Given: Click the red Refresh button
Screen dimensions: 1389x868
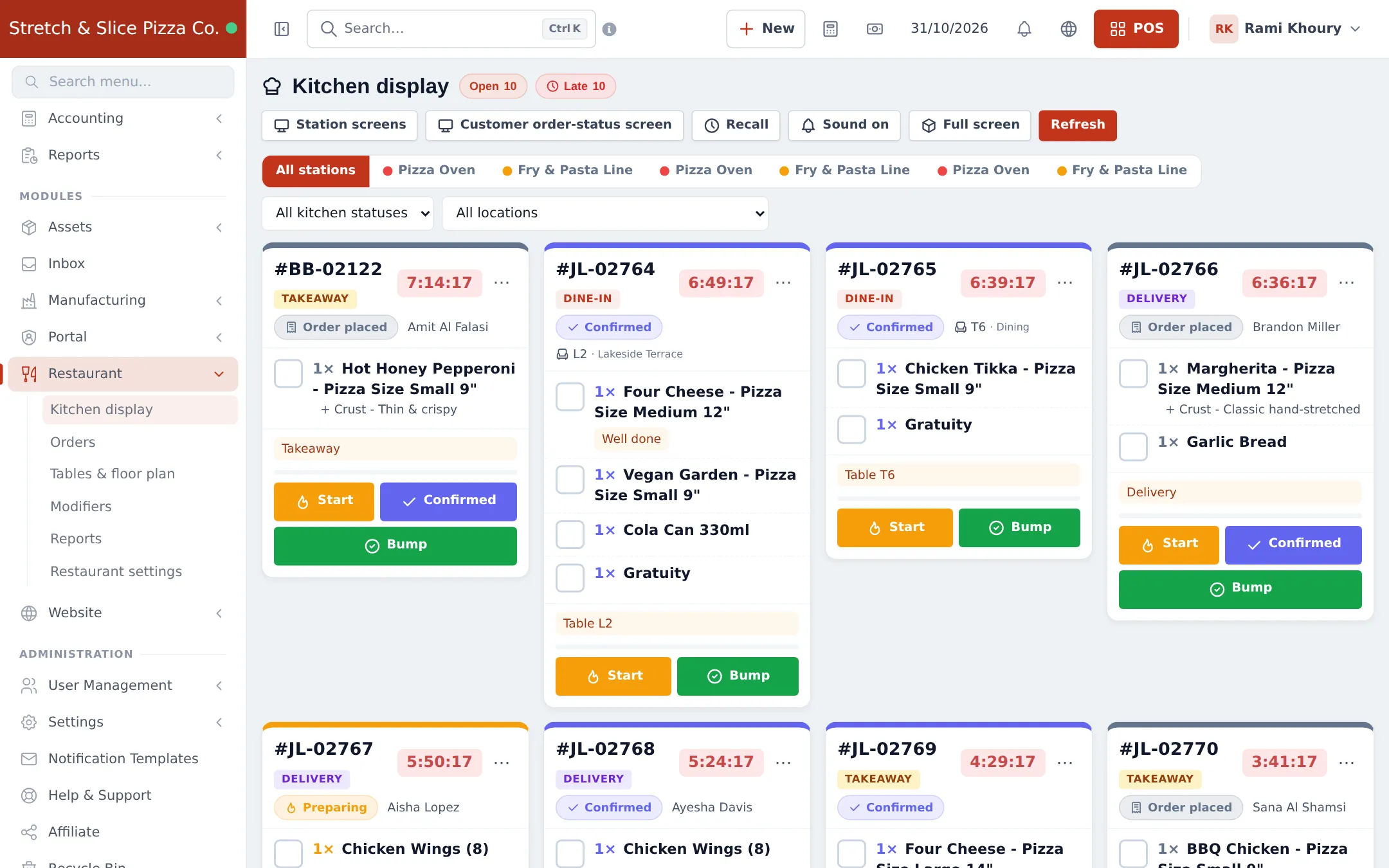Looking at the screenshot, I should click(1078, 125).
